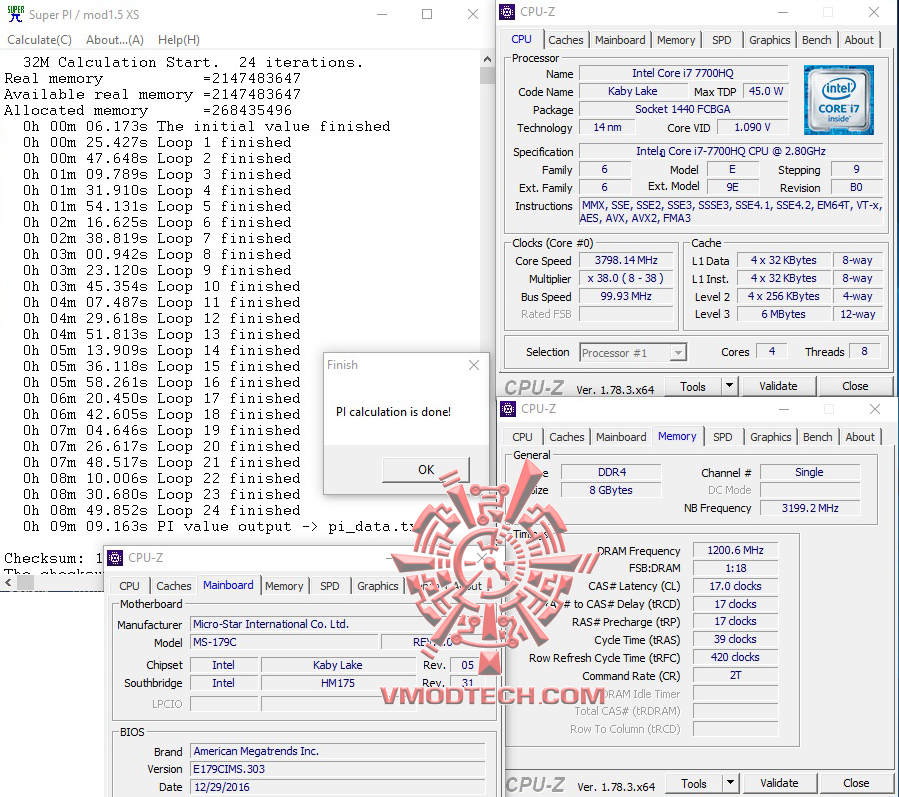Minimize the Super PI window
The image size is (899, 797).
[382, 14]
